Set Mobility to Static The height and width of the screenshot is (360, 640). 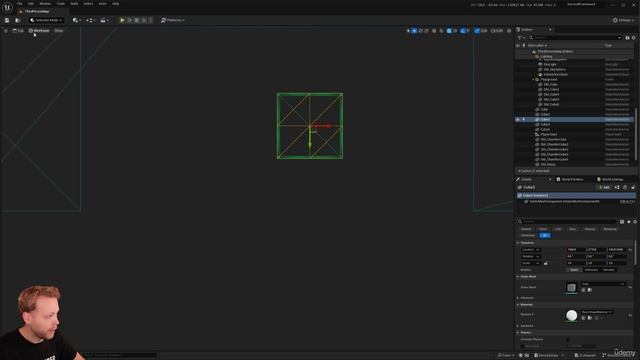(574, 270)
